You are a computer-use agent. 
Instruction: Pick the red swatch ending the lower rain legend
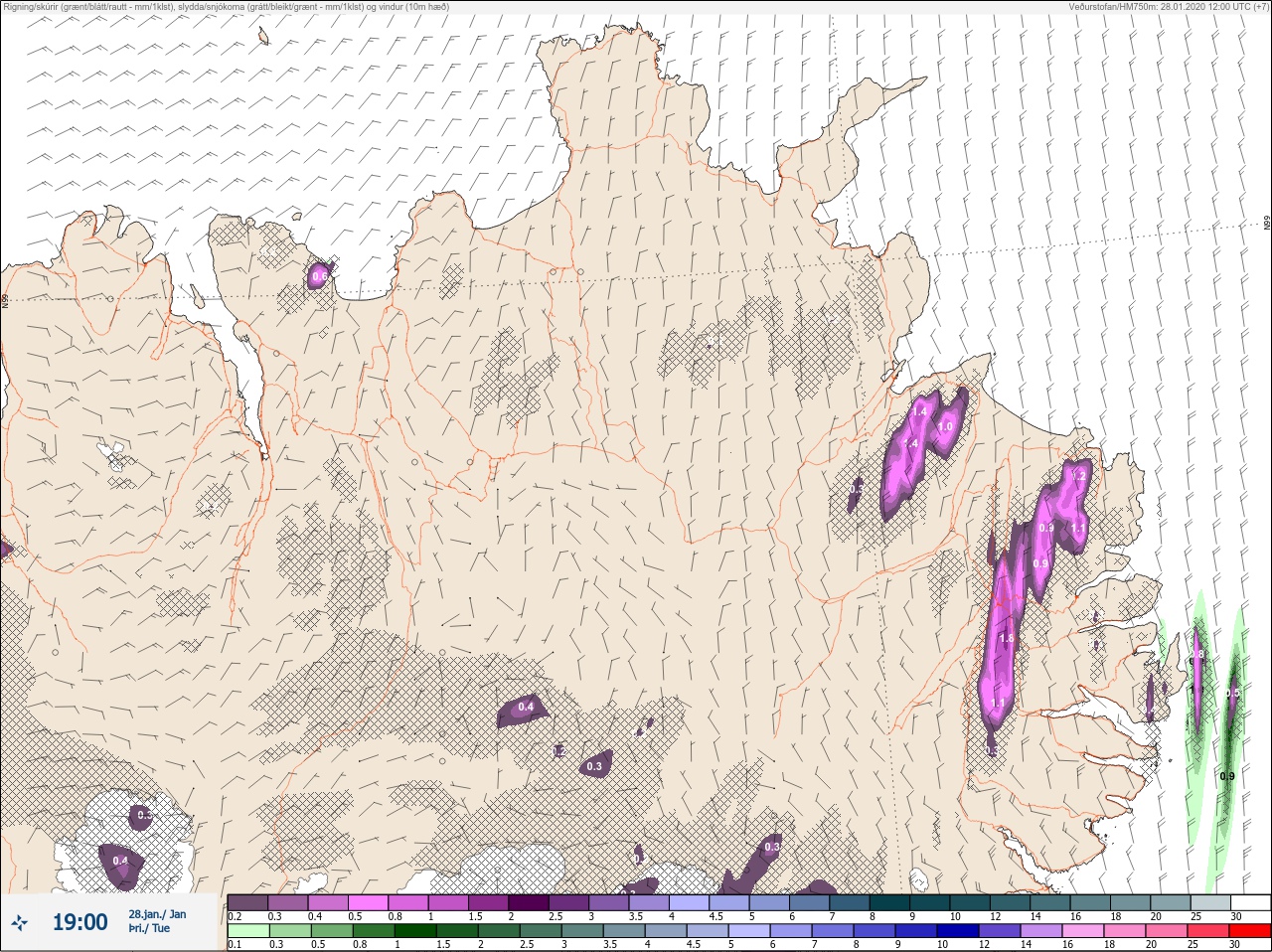1249,931
